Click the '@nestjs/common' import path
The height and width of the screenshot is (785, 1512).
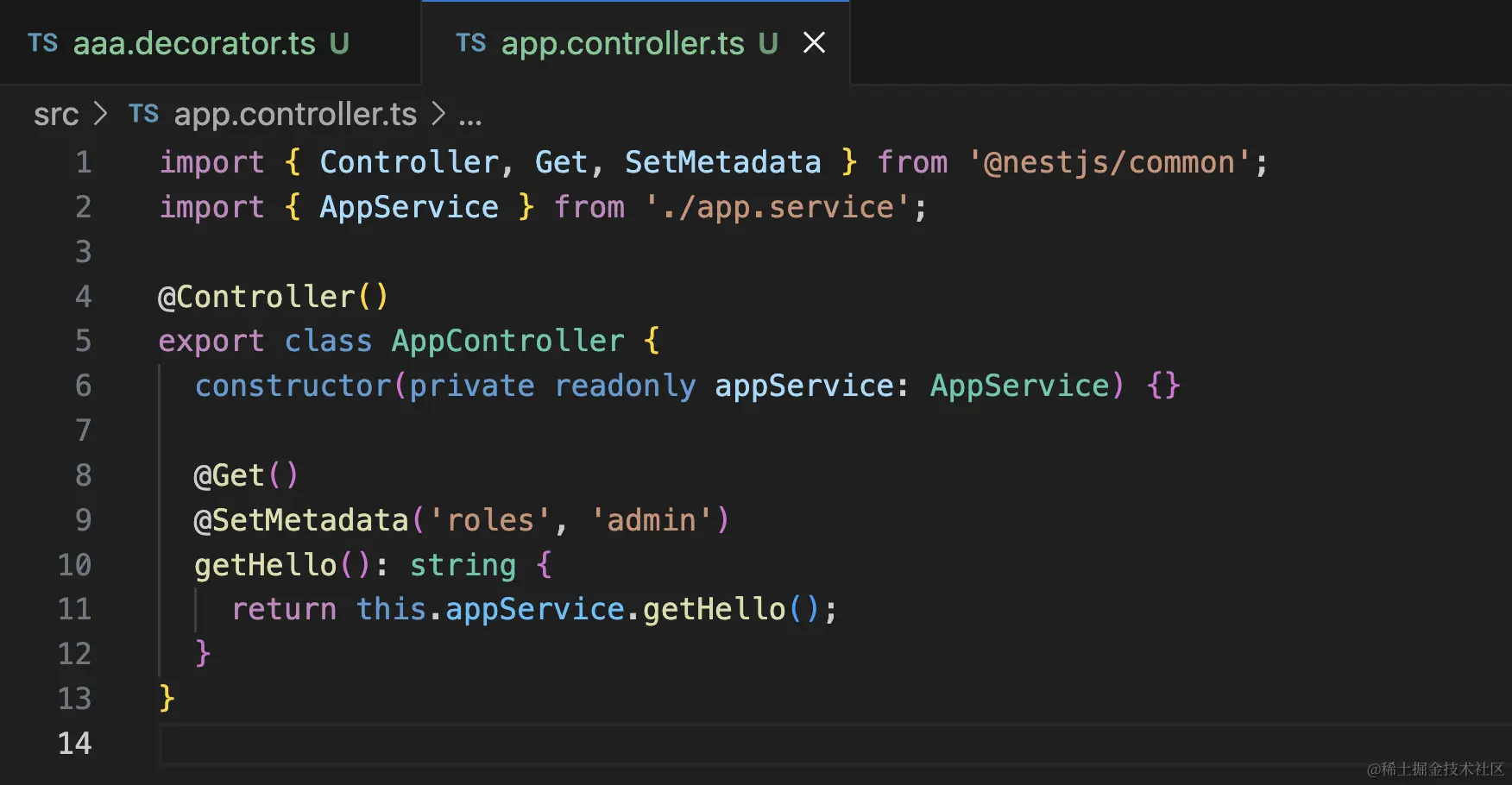coord(1109,162)
